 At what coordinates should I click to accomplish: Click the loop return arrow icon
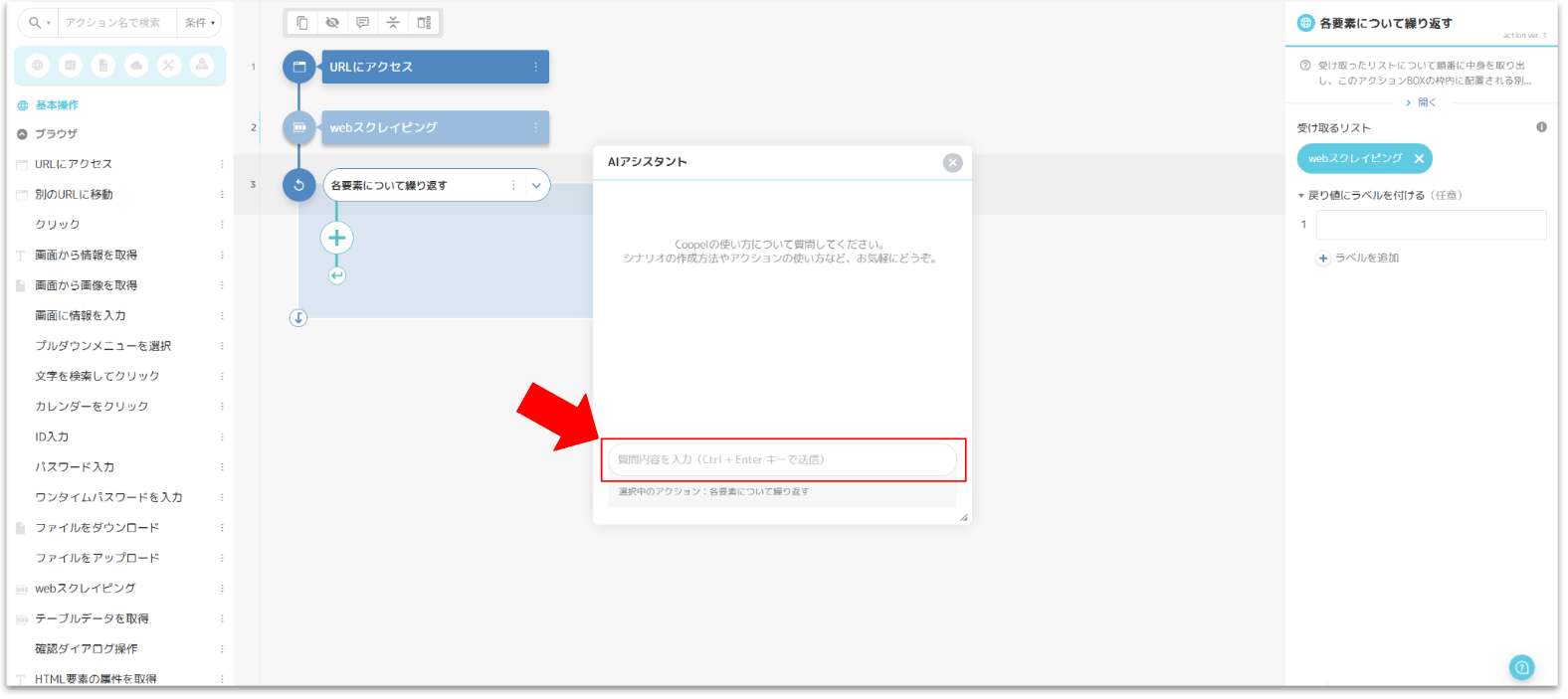click(337, 275)
